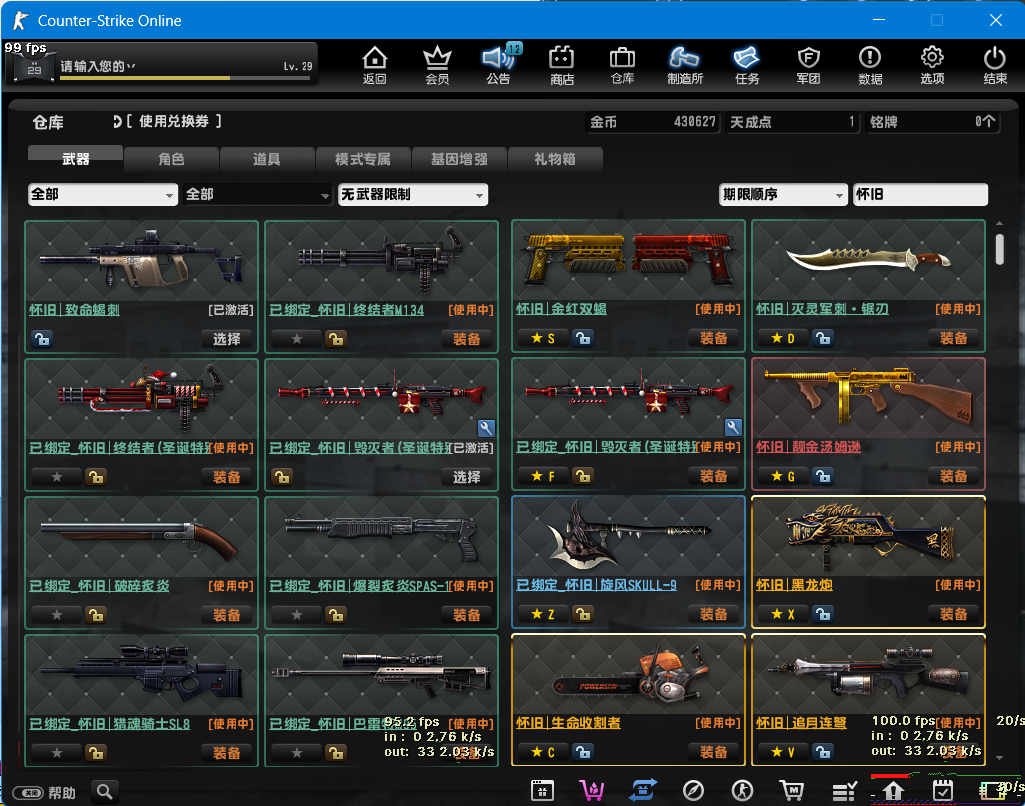Open the 数据 statistics icon
The image size is (1025, 806).
click(870, 65)
